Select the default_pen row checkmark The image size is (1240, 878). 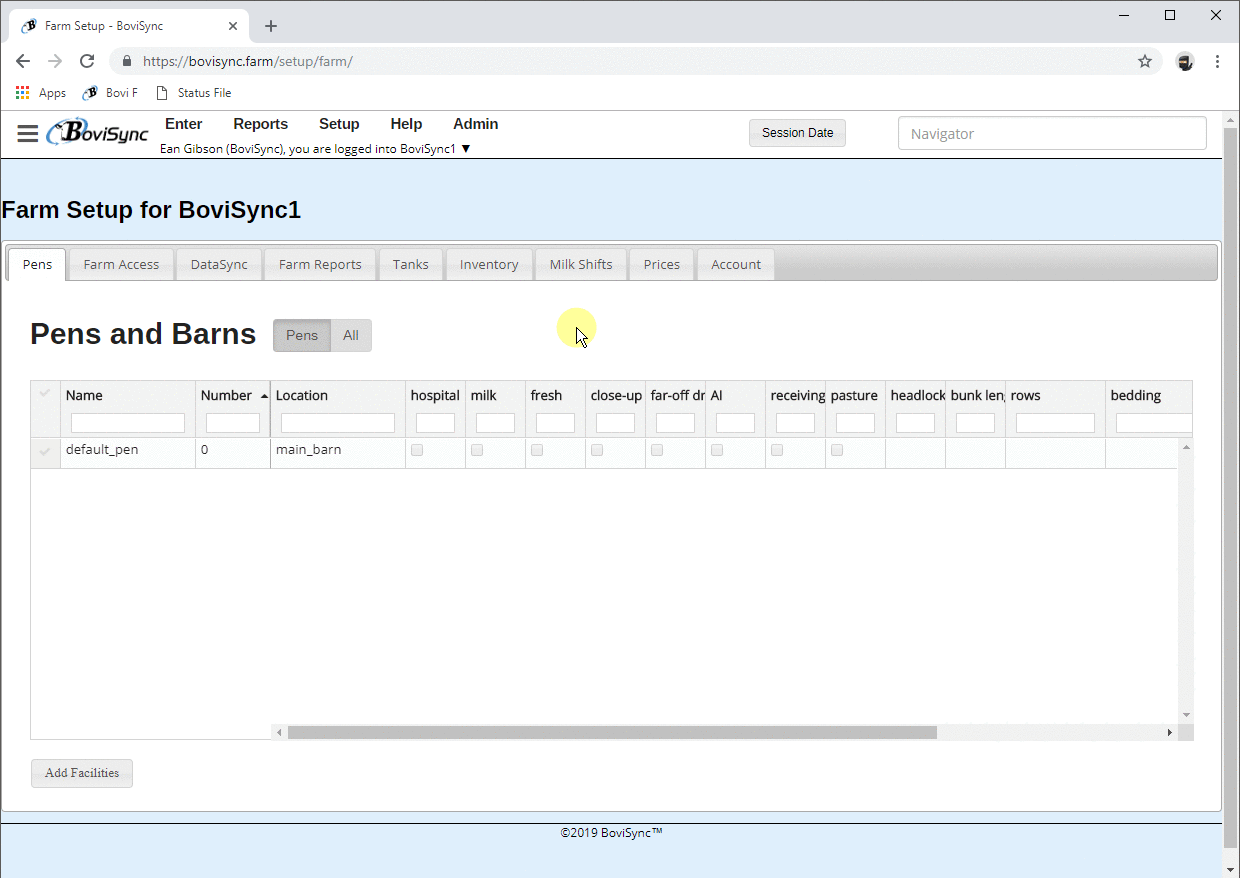(x=45, y=452)
